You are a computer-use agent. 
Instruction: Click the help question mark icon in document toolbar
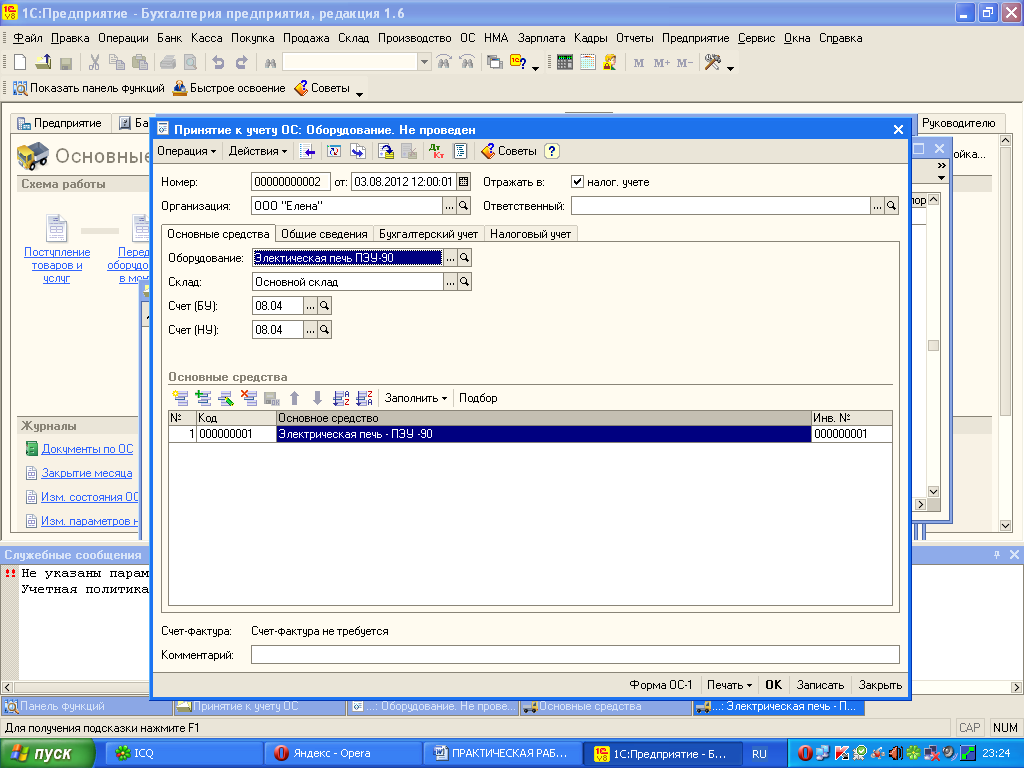pyautogui.click(x=552, y=151)
